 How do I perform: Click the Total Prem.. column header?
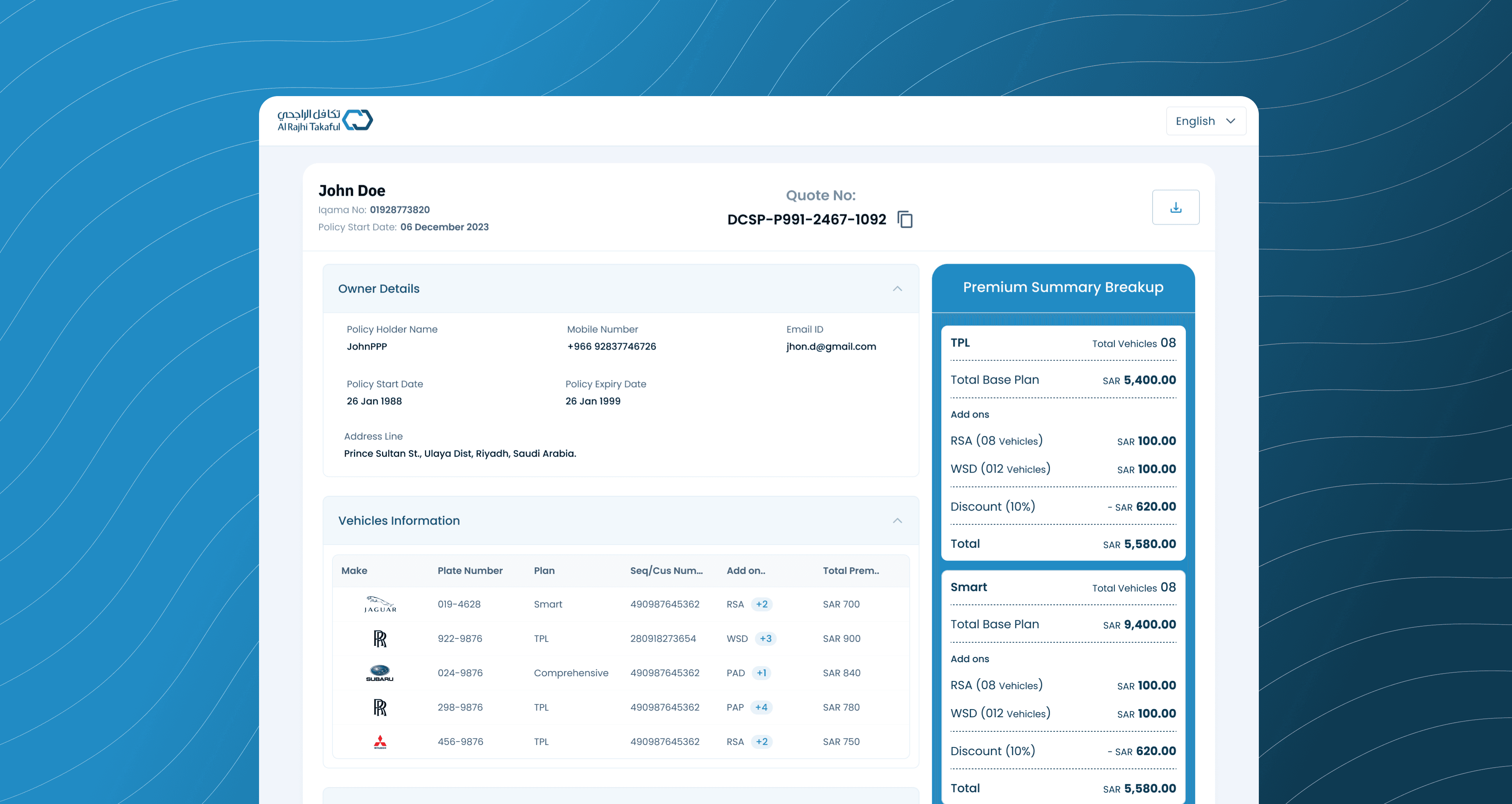[x=851, y=570]
